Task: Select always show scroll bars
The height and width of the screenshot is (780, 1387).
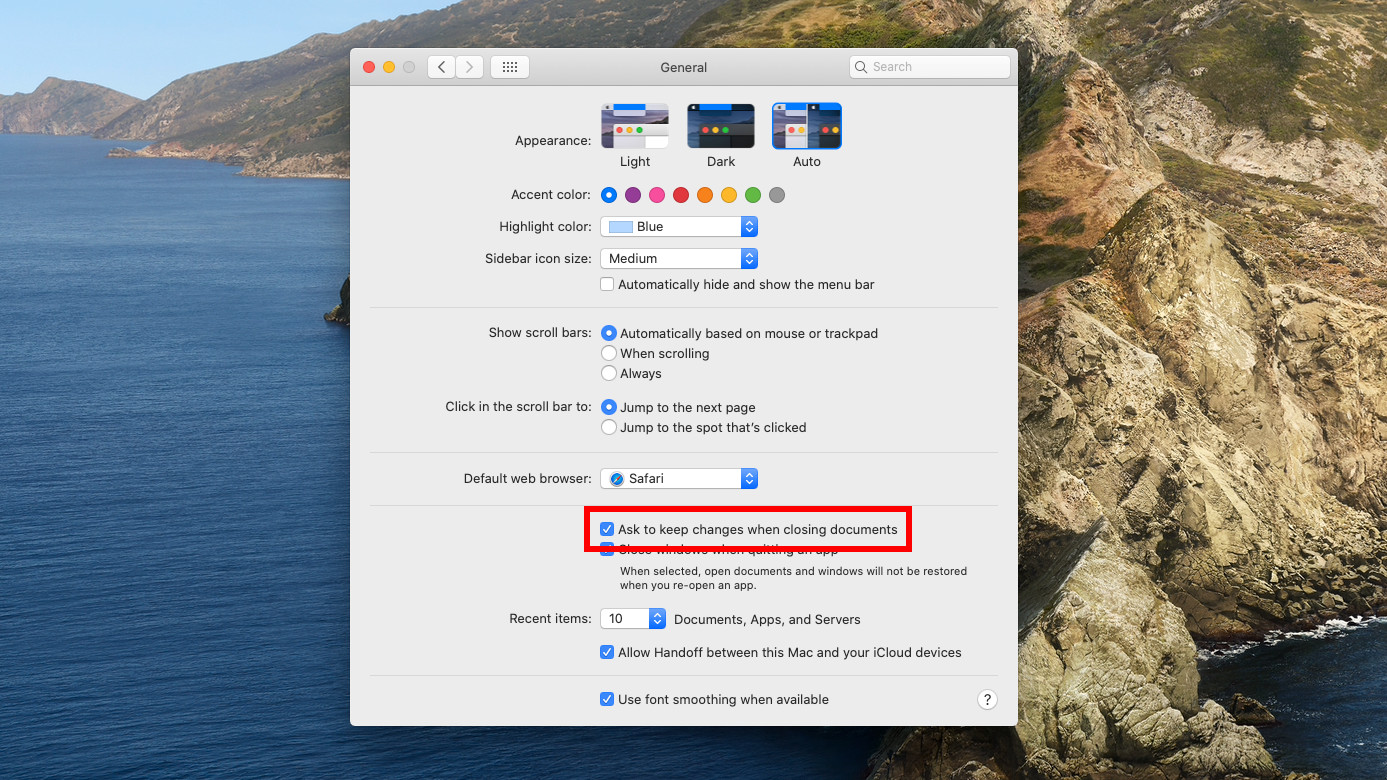Action: coord(609,373)
